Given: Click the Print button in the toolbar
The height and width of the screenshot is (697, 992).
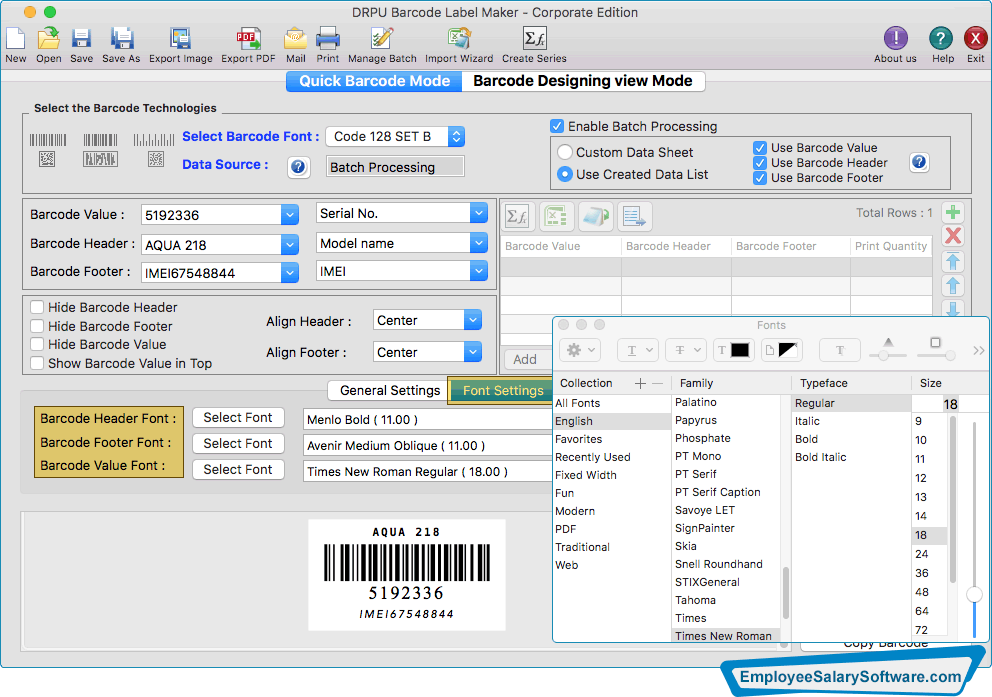Looking at the screenshot, I should (328, 40).
